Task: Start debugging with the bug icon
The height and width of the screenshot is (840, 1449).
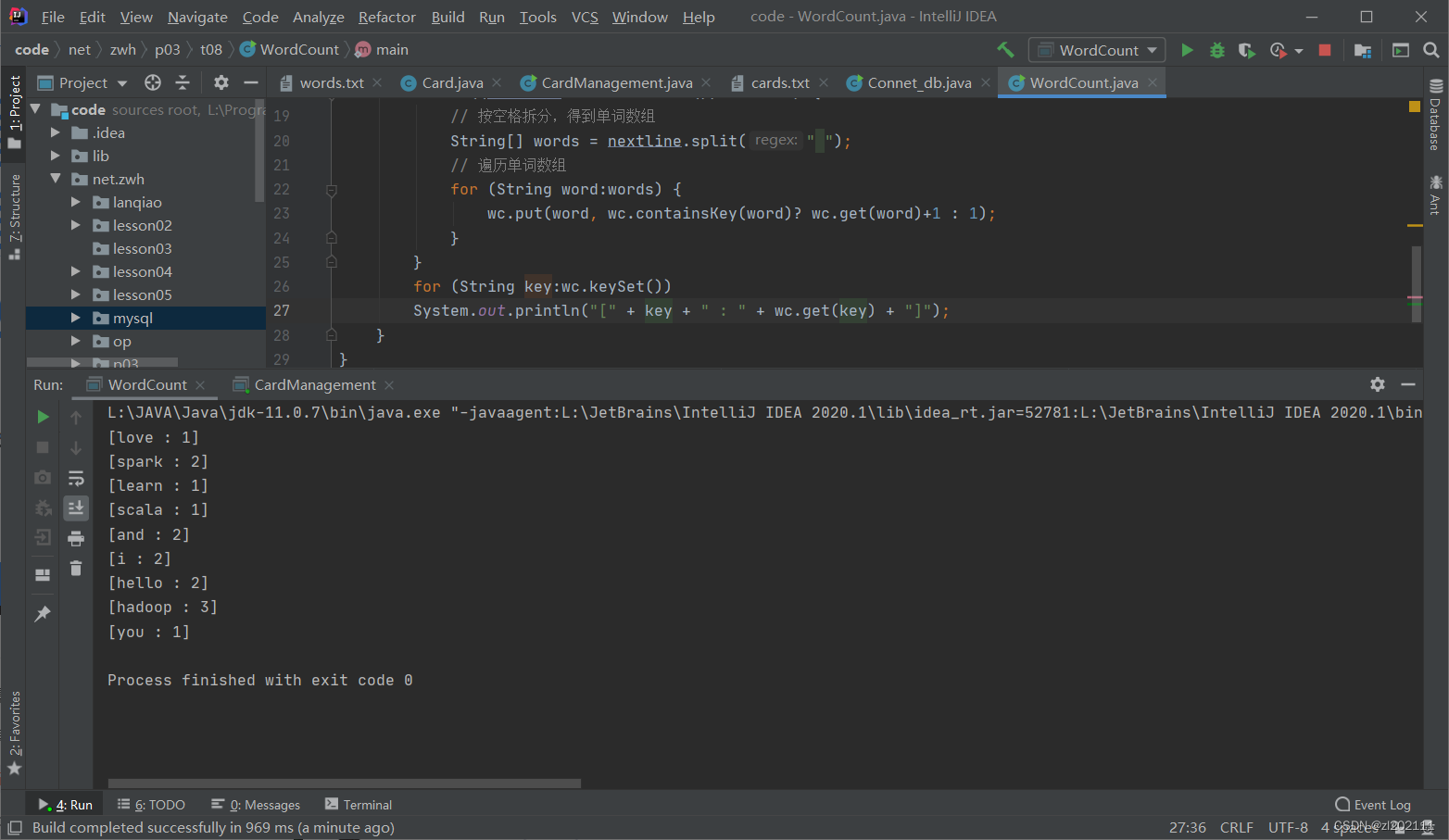Action: point(1217,50)
